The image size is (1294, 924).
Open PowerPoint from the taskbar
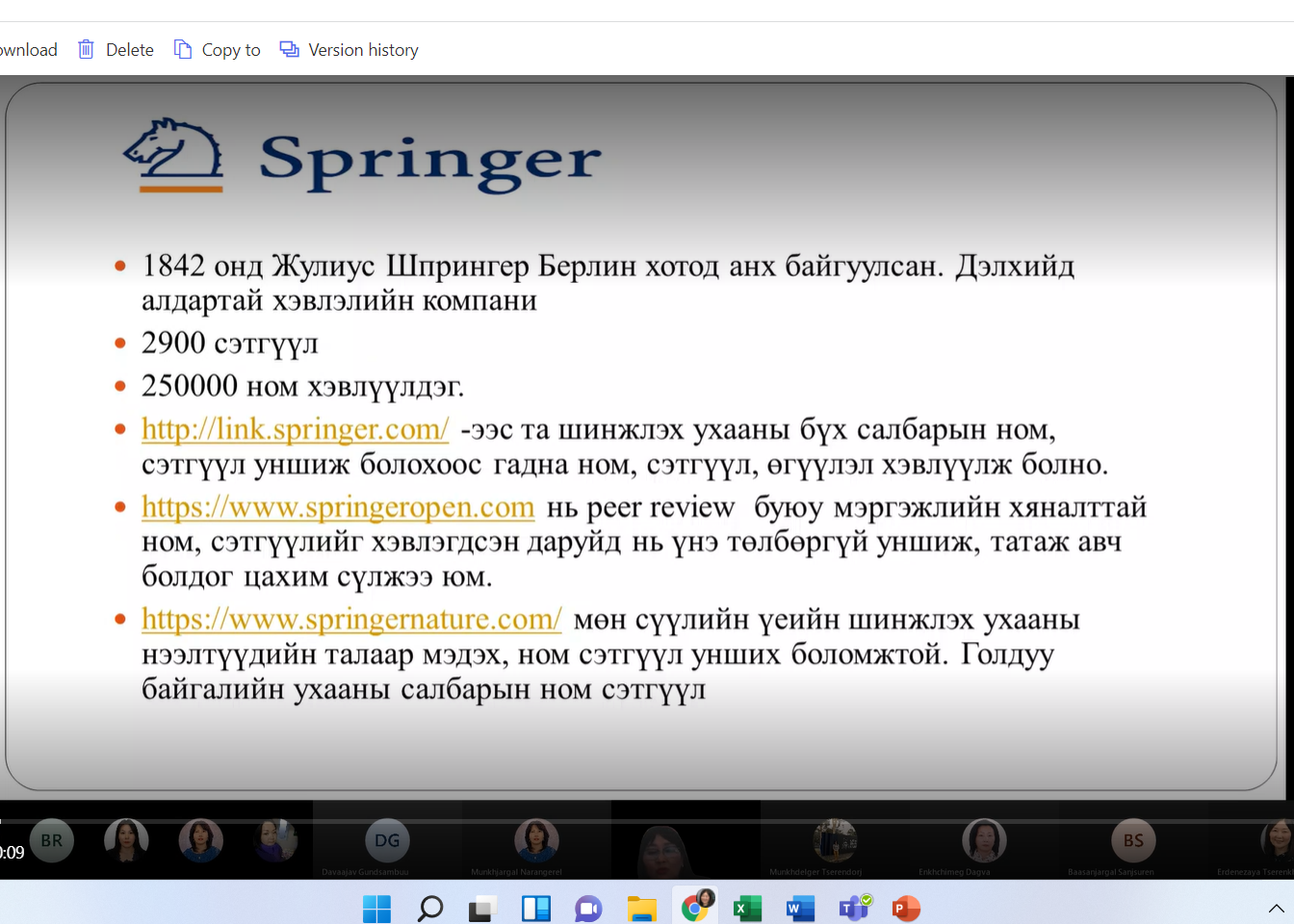(x=906, y=909)
